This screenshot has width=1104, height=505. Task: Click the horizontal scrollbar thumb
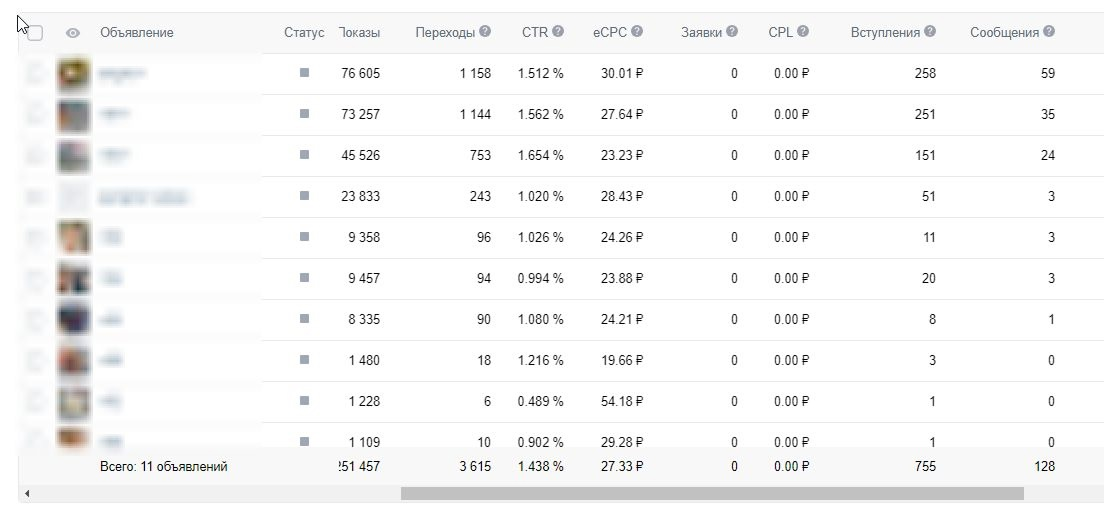coord(713,494)
